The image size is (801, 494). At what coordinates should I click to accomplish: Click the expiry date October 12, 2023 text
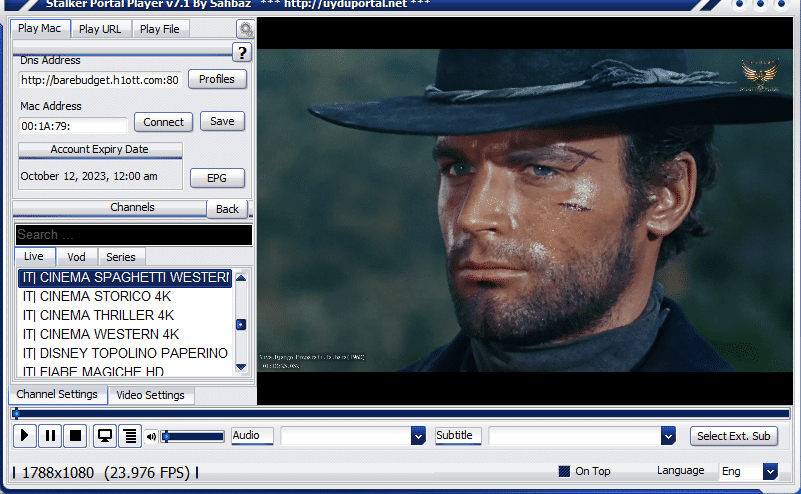[x=89, y=176]
